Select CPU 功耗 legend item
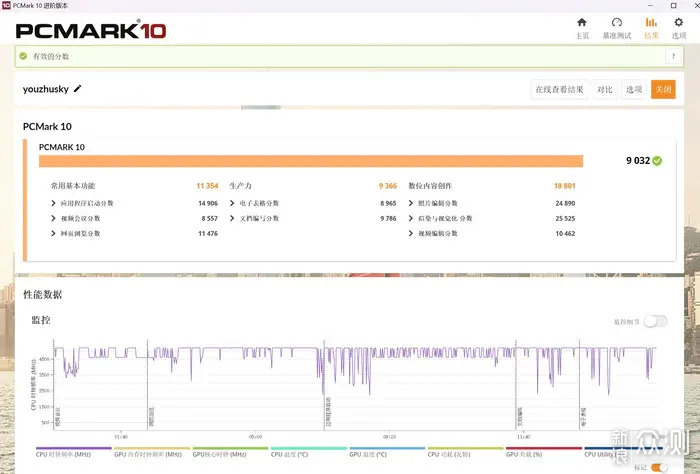Image resolution: width=700 pixels, height=474 pixels. tap(465, 452)
